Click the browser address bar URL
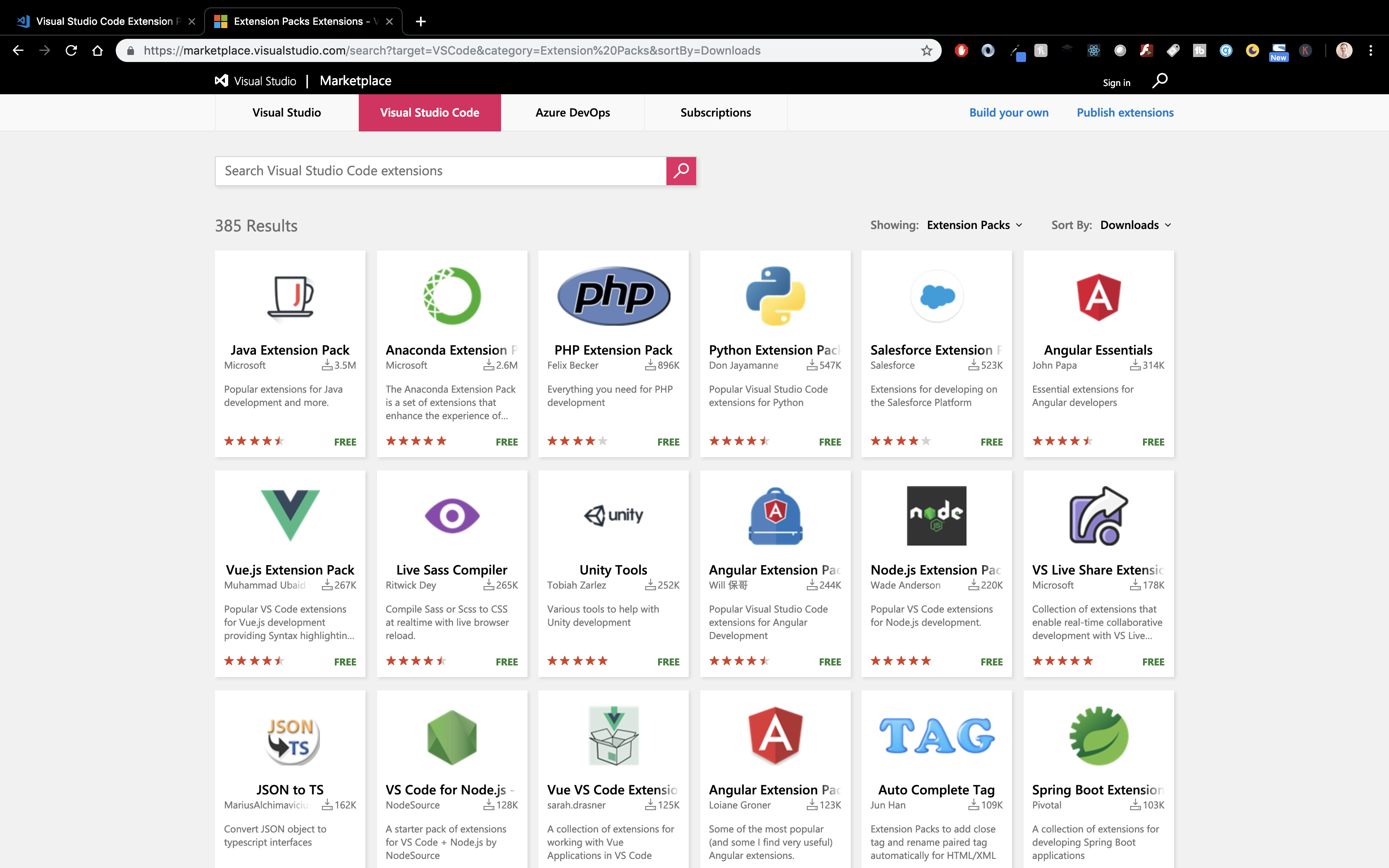 tap(452, 50)
